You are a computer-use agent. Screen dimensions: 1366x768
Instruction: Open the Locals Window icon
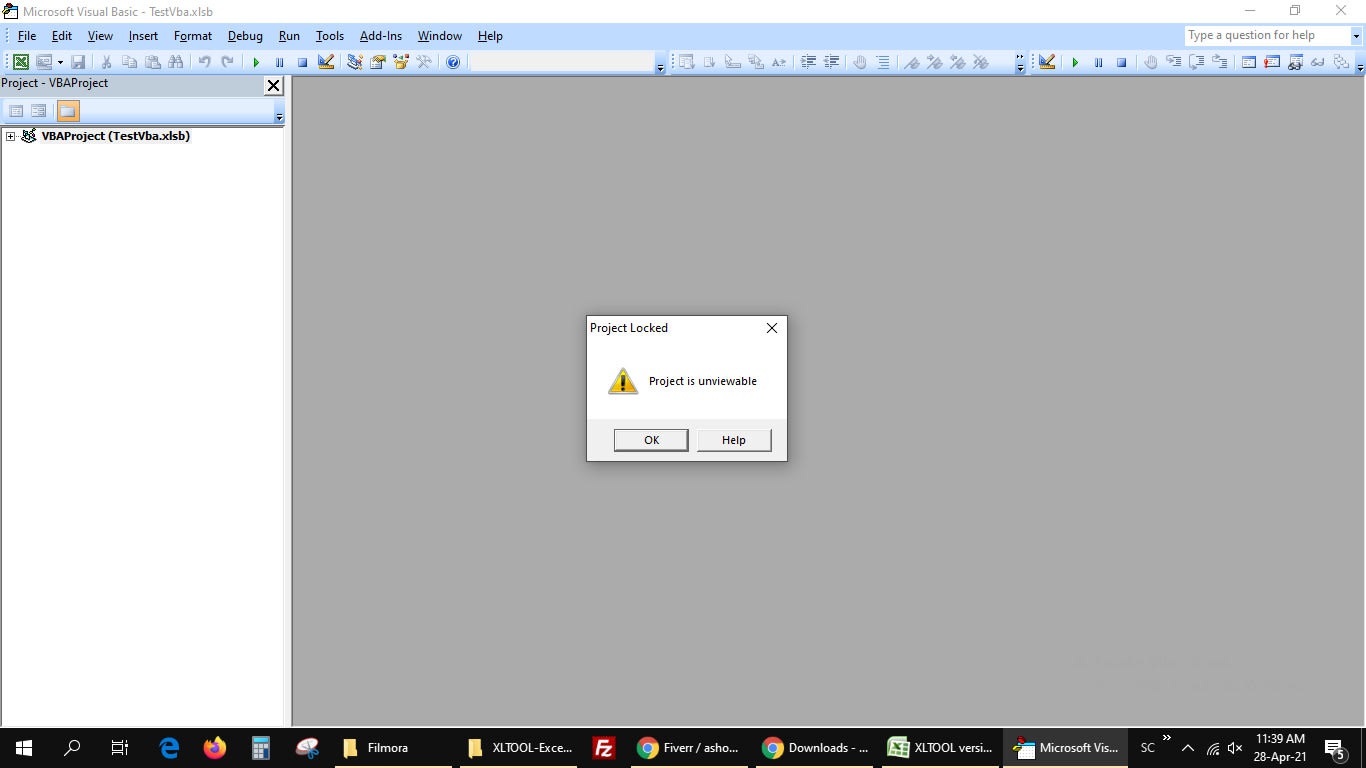point(1248,62)
